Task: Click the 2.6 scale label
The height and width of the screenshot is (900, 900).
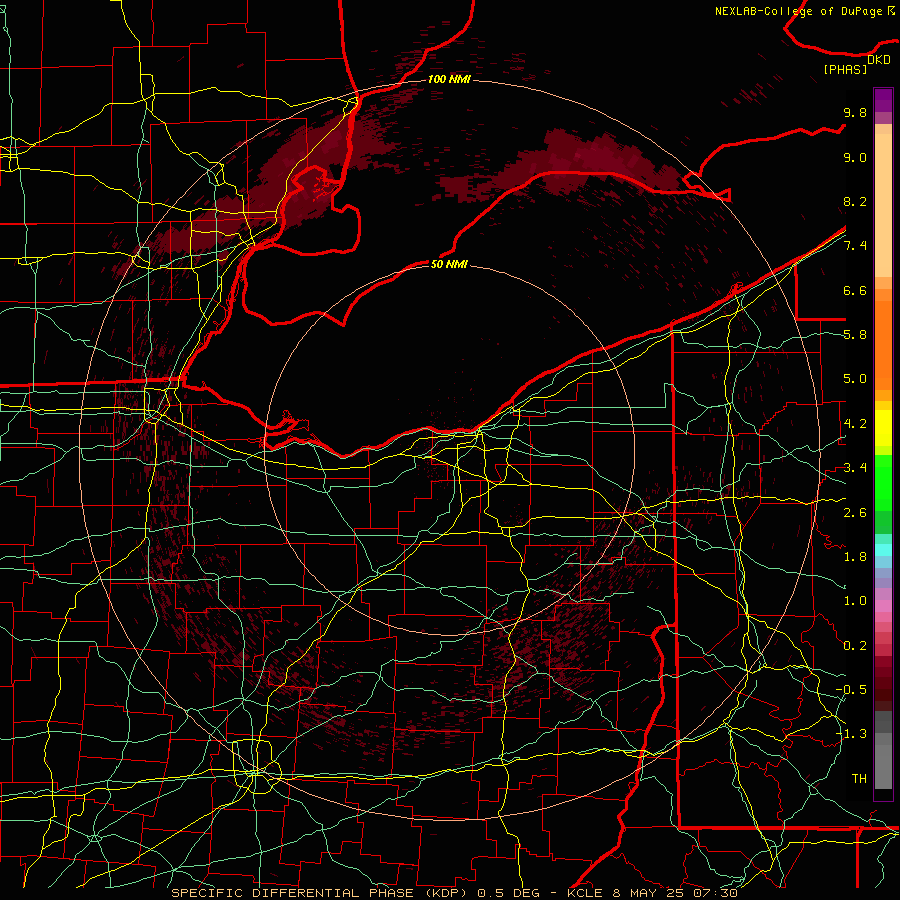Action: click(855, 512)
